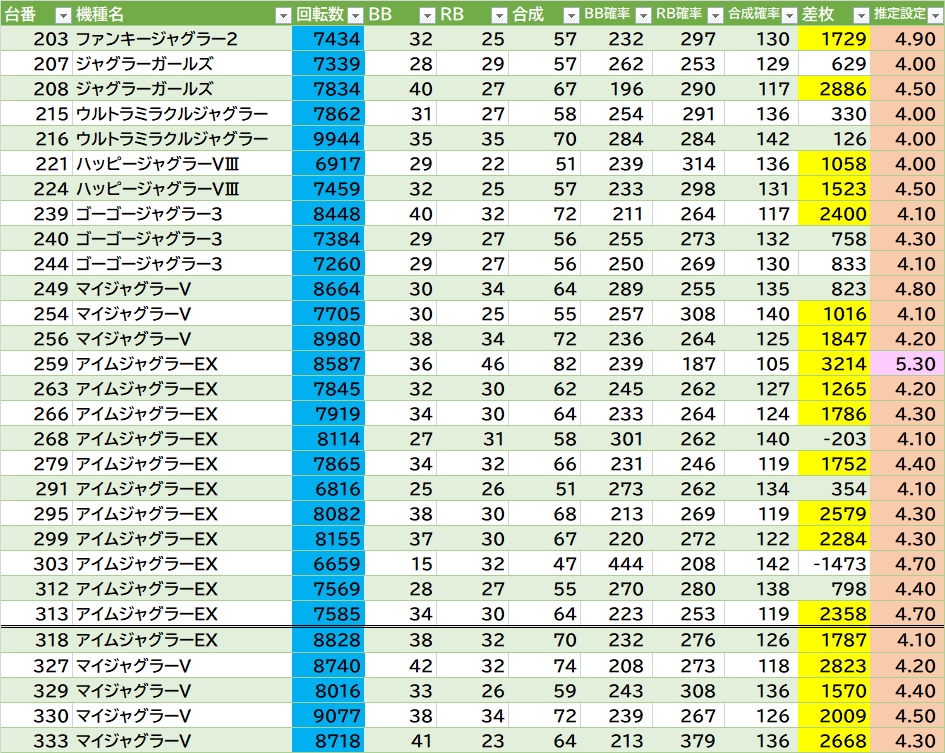Open the 合成 column filter dropdown
This screenshot has height=753, width=945.
(571, 16)
